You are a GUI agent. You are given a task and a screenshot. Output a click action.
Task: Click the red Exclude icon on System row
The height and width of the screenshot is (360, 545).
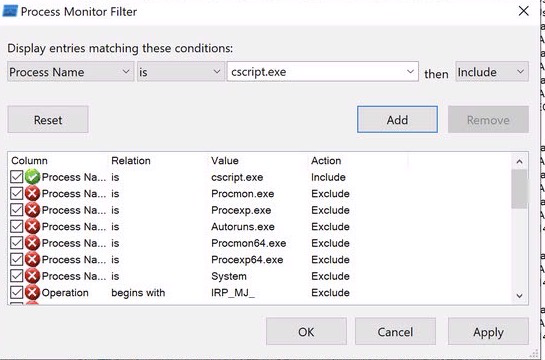point(32,276)
